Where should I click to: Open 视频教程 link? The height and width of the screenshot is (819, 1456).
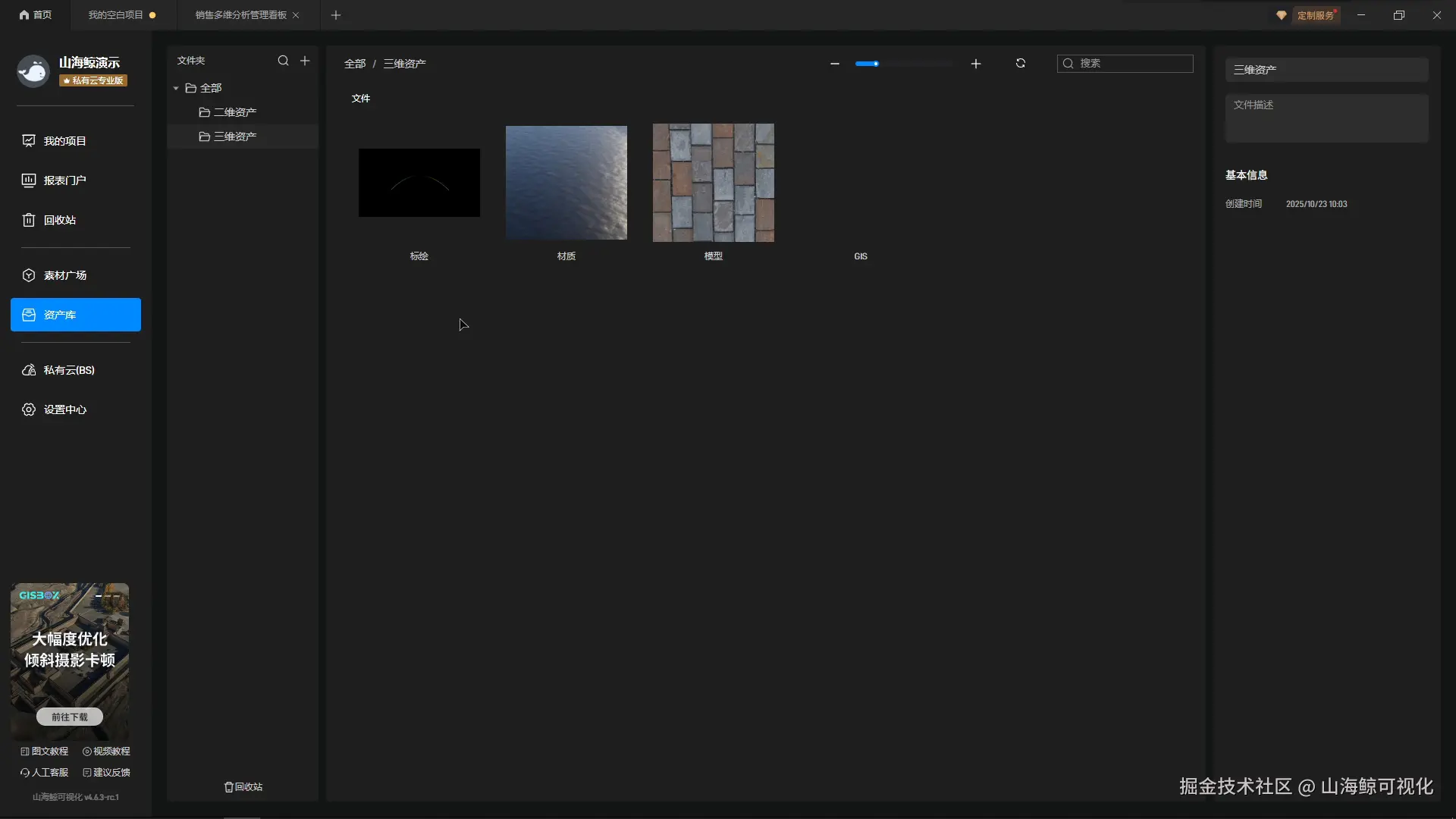tap(106, 752)
